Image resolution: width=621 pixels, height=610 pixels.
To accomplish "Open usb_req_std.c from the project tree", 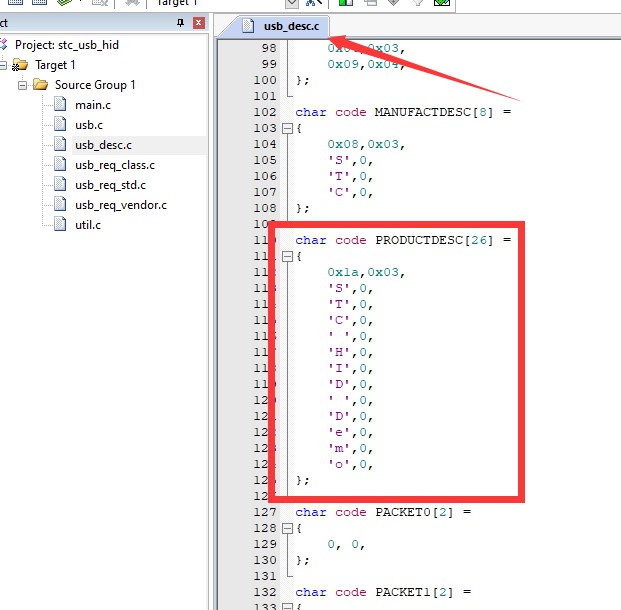I will tap(110, 185).
